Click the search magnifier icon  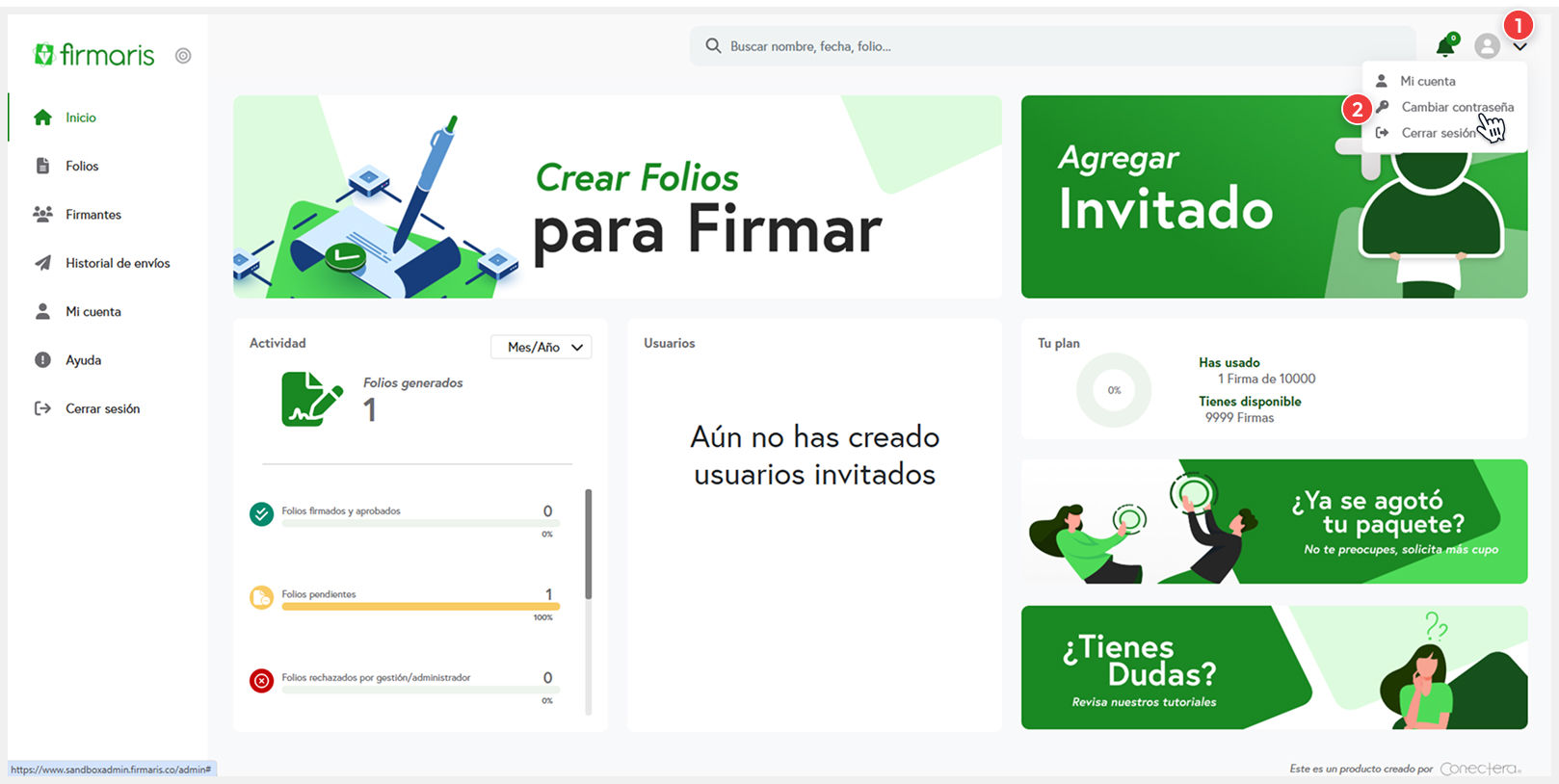click(713, 45)
